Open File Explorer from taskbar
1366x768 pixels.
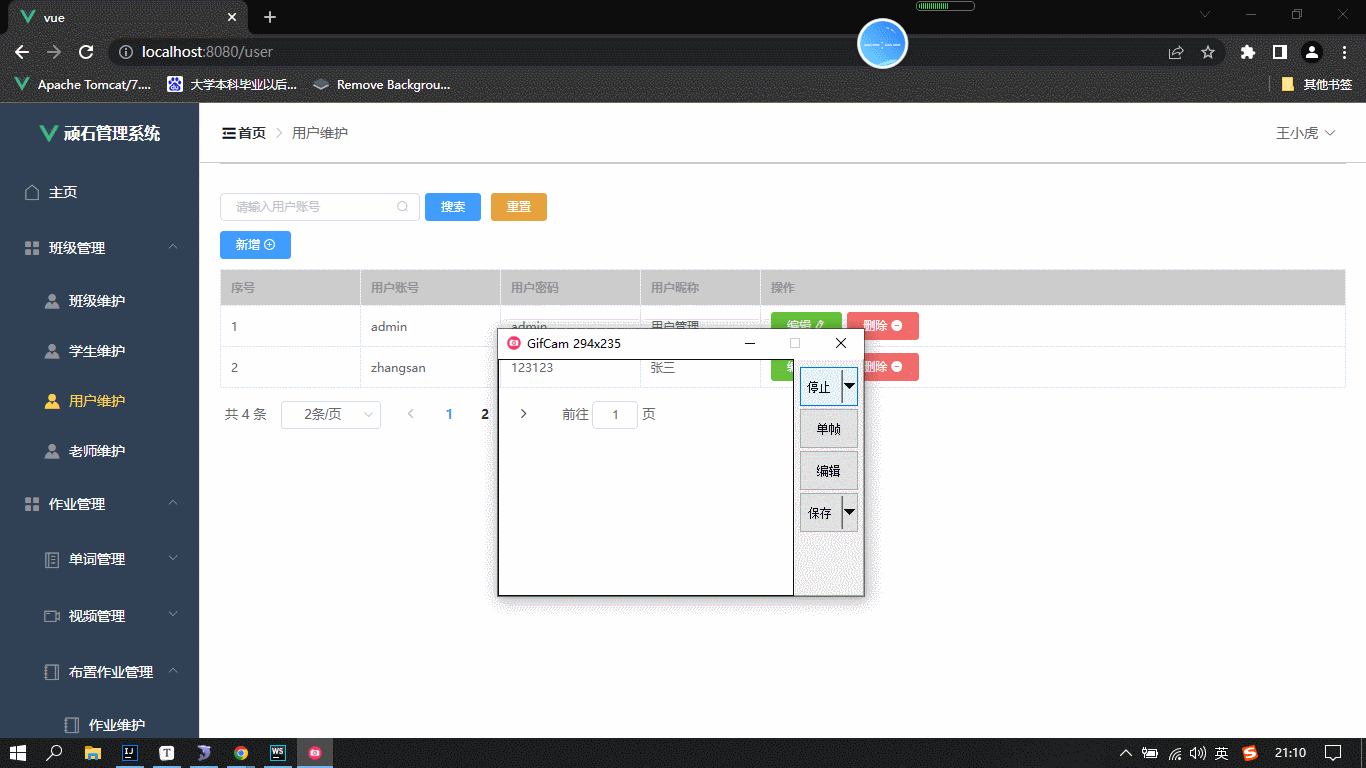pyautogui.click(x=93, y=753)
